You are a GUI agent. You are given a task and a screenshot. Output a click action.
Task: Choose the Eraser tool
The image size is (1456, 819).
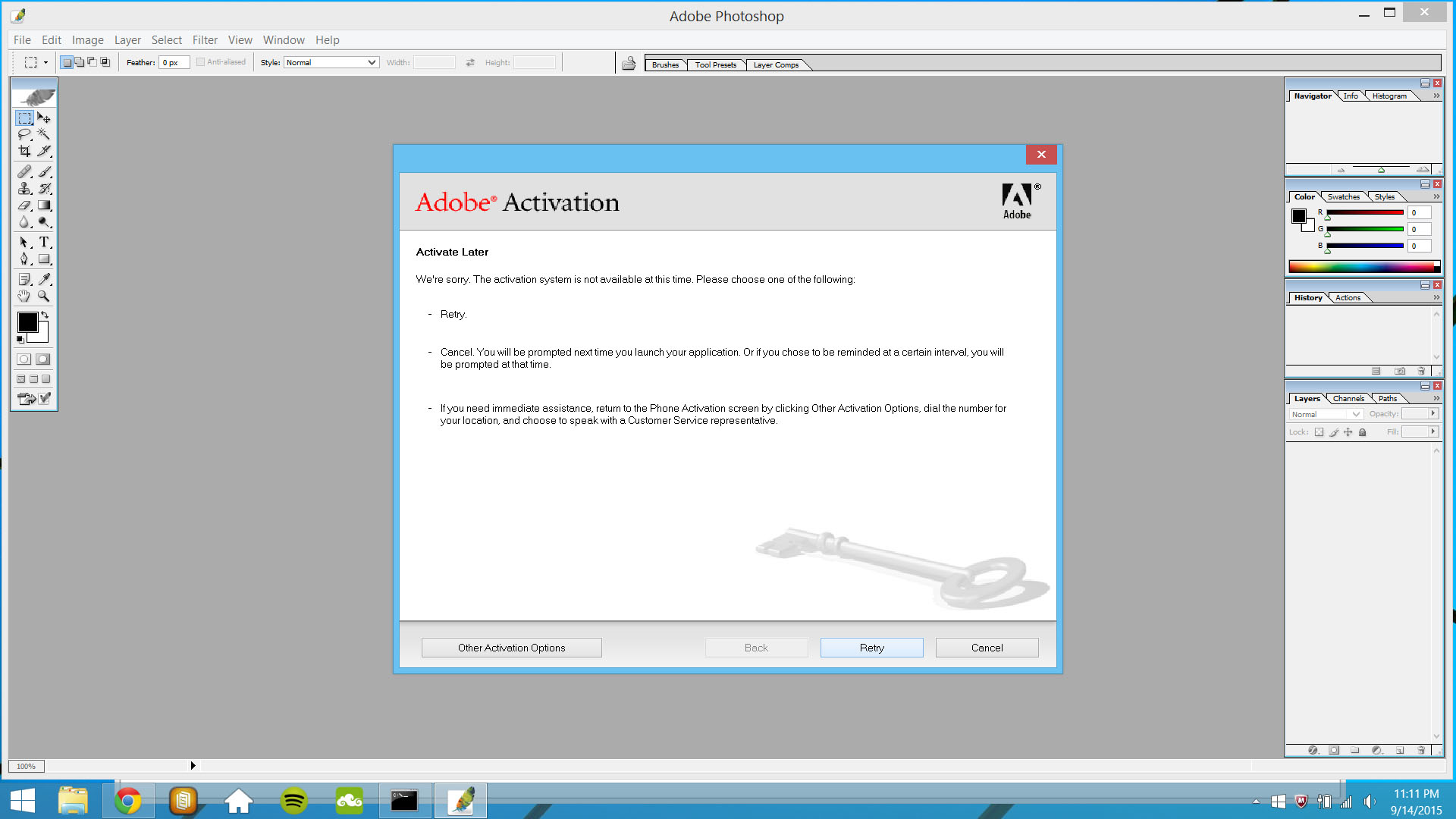pos(24,206)
